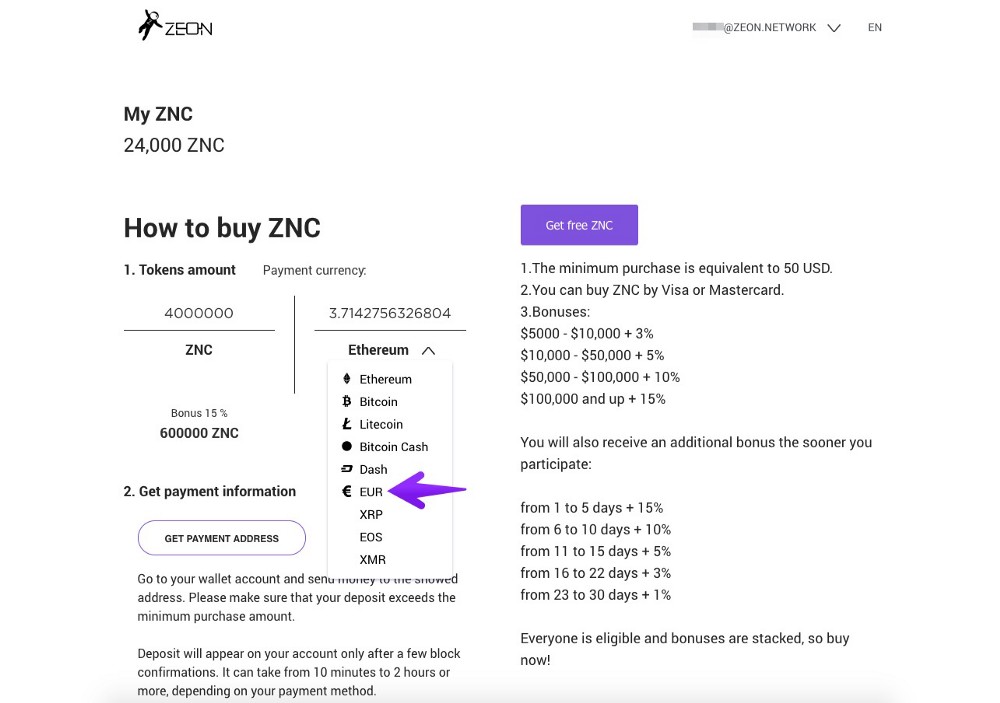The width and height of the screenshot is (1000, 703).
Task: Click the Dash currency icon
Action: [347, 469]
